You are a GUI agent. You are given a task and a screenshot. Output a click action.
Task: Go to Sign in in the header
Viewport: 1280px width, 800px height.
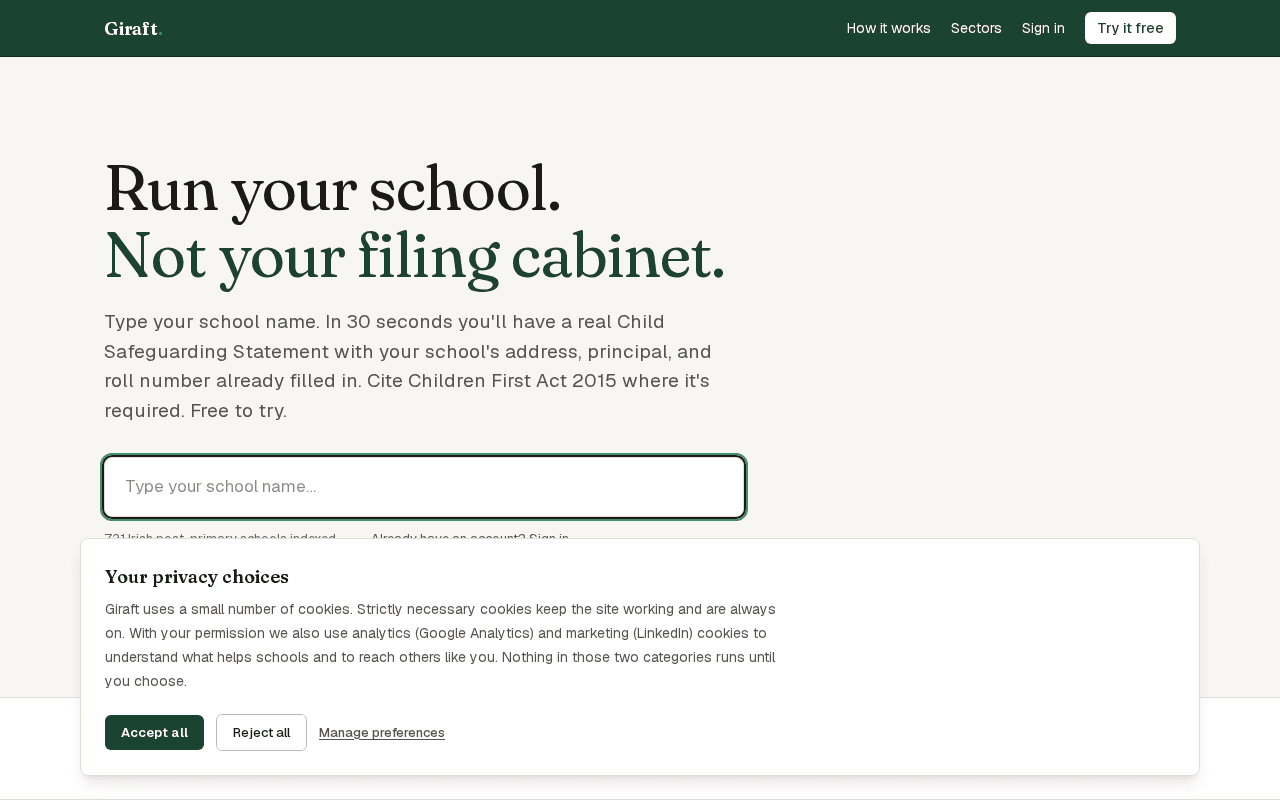tap(1043, 28)
